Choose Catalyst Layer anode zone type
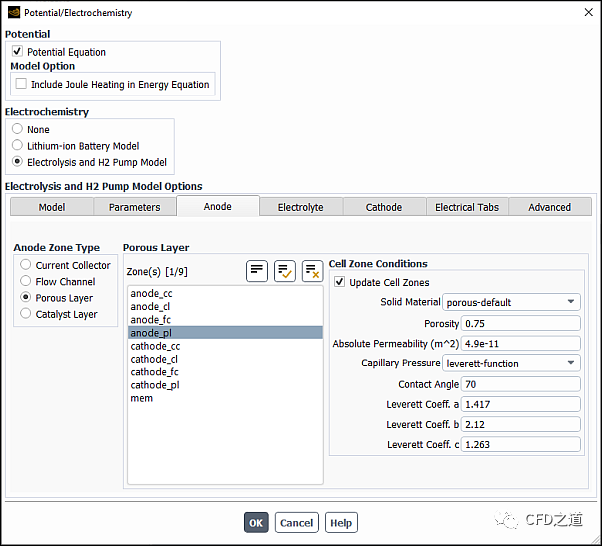602x546 pixels. coord(26,314)
